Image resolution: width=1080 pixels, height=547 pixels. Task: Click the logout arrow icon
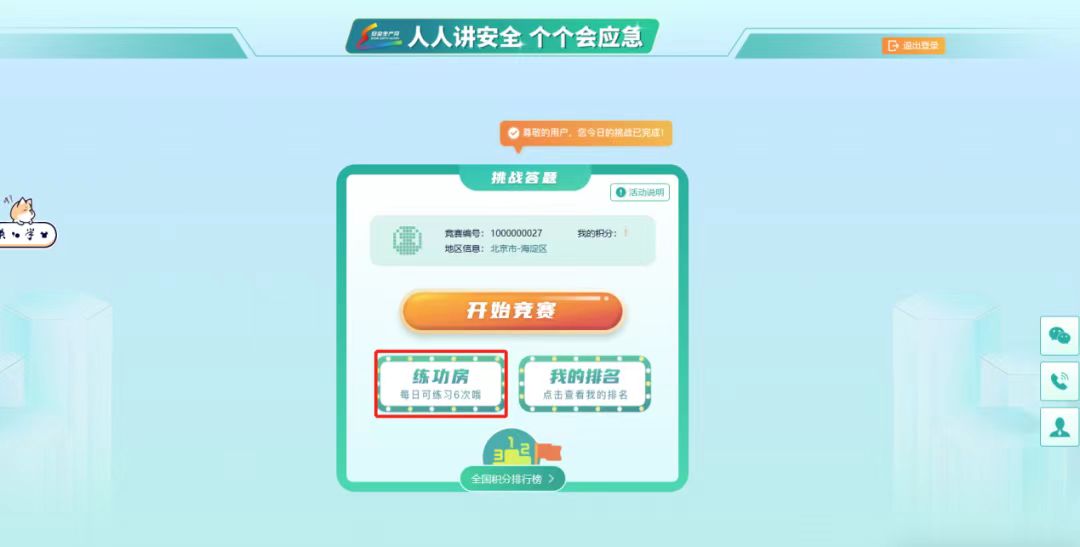point(893,45)
